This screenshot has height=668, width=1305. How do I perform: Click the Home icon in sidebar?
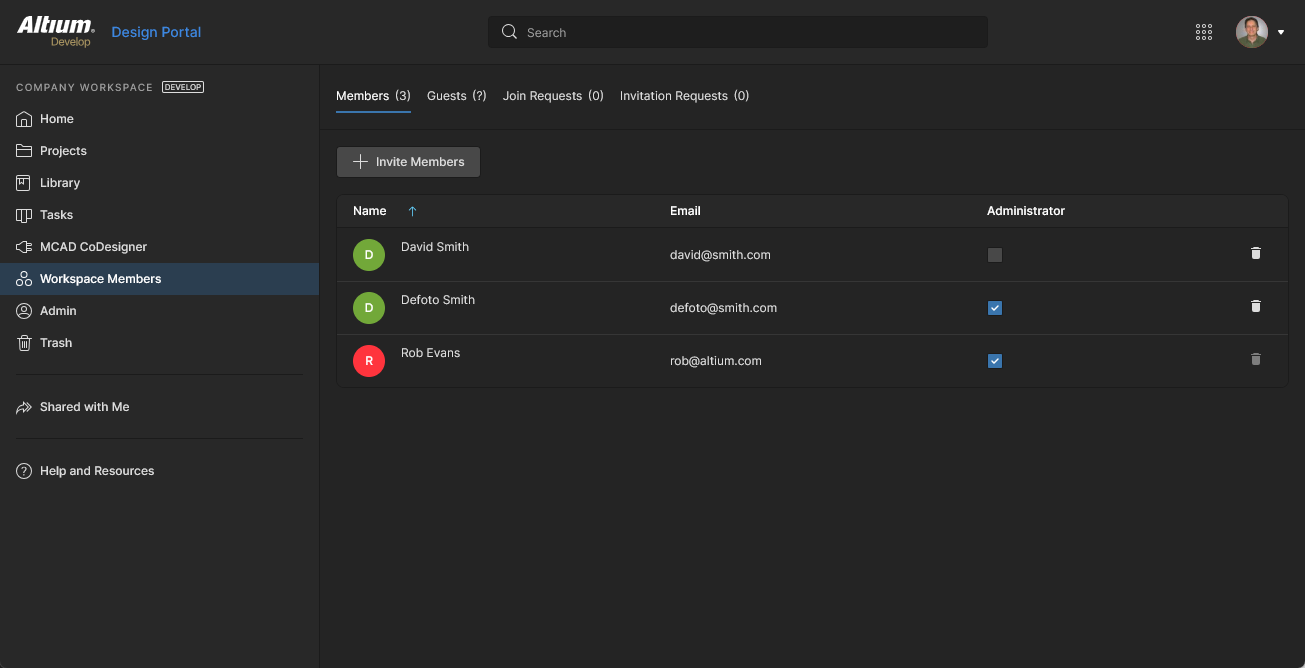[x=24, y=119]
